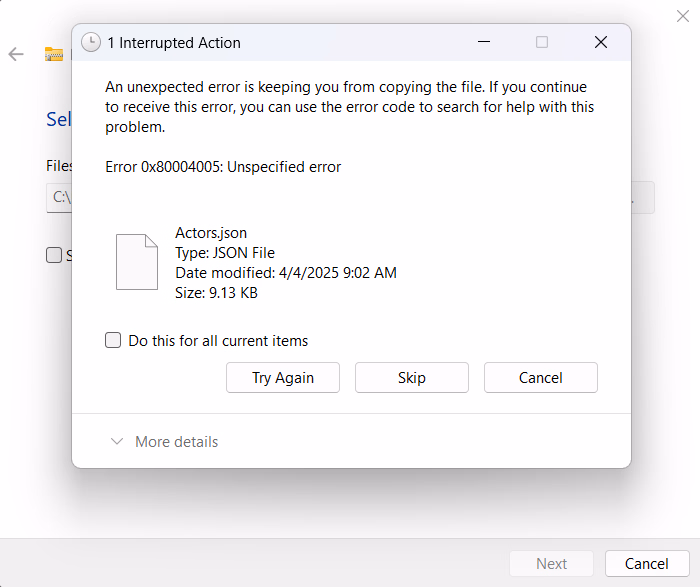700x587 pixels.
Task: Click the back arrow in the wizard behind
Action: click(16, 54)
